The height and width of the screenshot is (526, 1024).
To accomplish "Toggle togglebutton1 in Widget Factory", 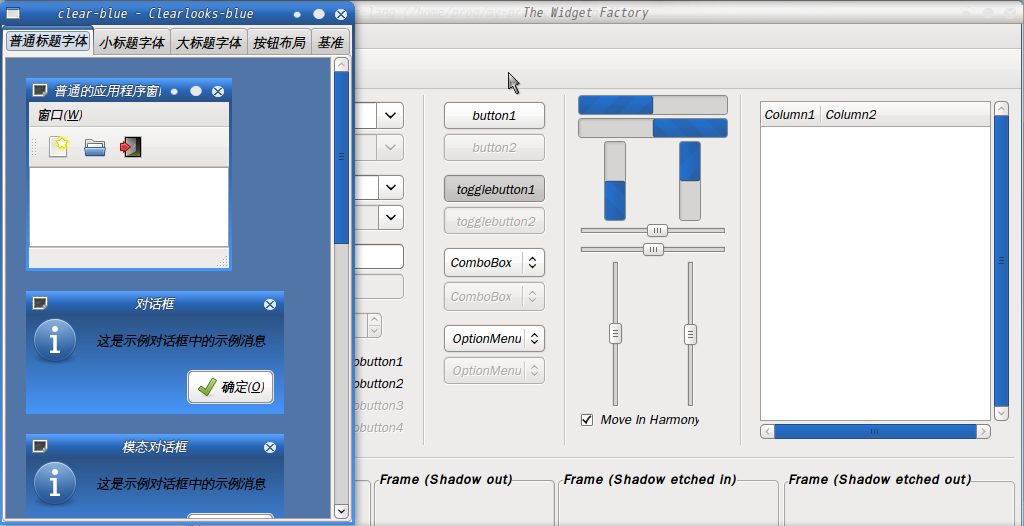I will click(x=494, y=189).
